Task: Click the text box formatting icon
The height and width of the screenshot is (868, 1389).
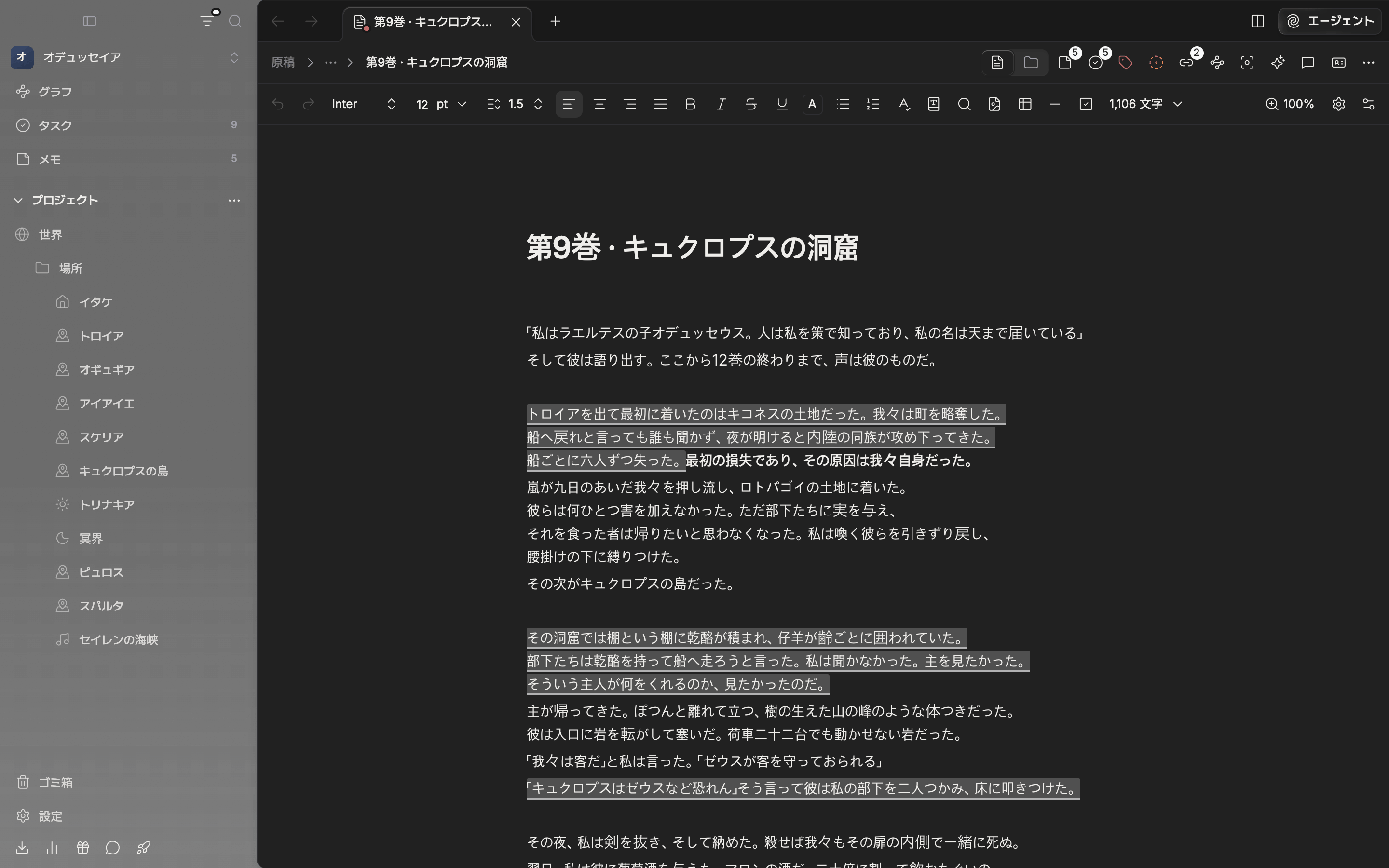Action: (934, 104)
